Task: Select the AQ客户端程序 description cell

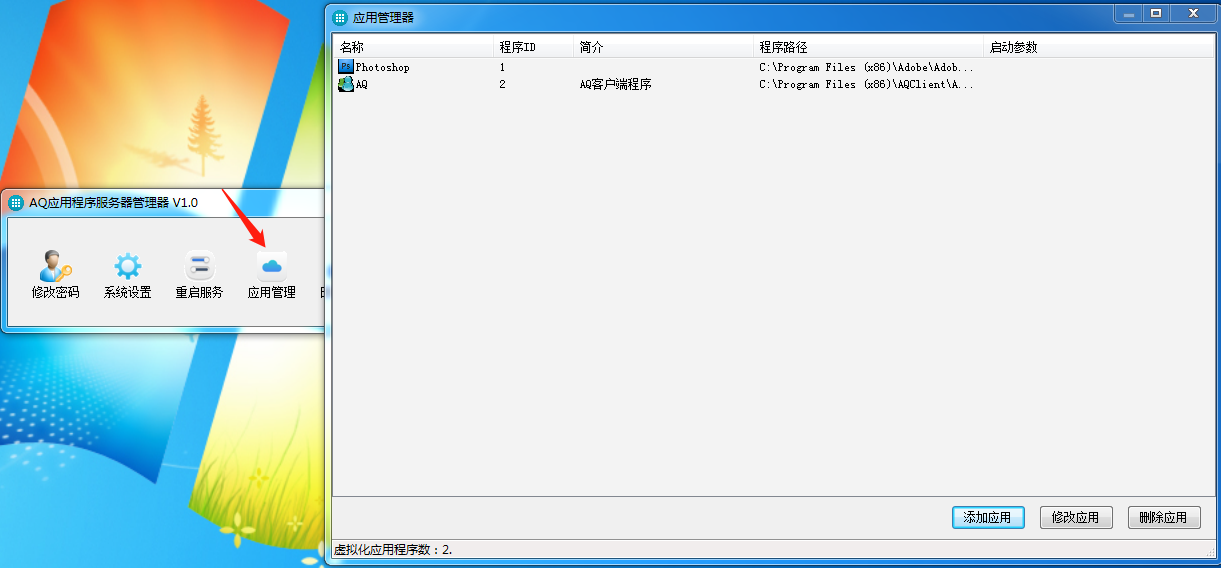Action: point(616,85)
